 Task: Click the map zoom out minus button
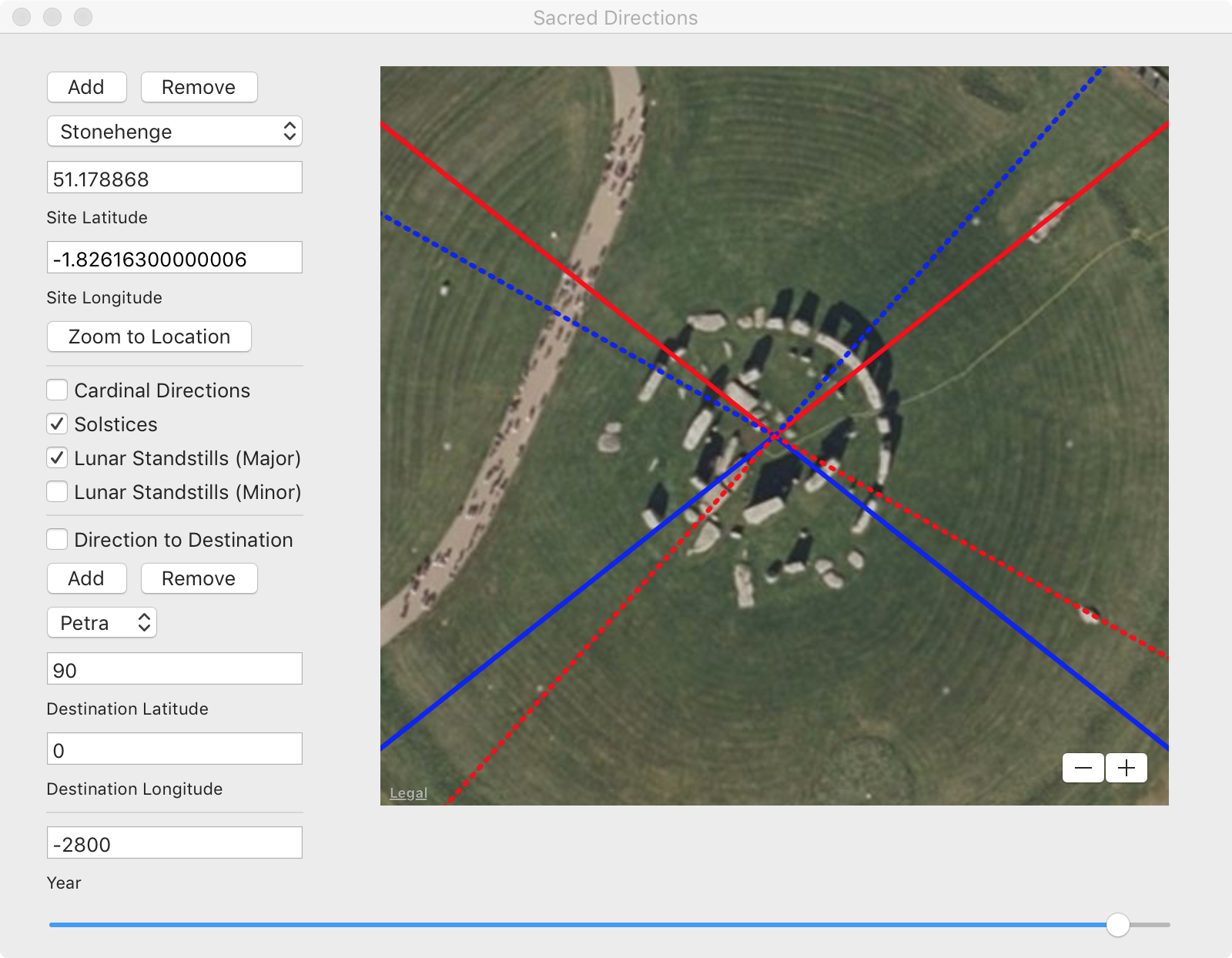1083,768
